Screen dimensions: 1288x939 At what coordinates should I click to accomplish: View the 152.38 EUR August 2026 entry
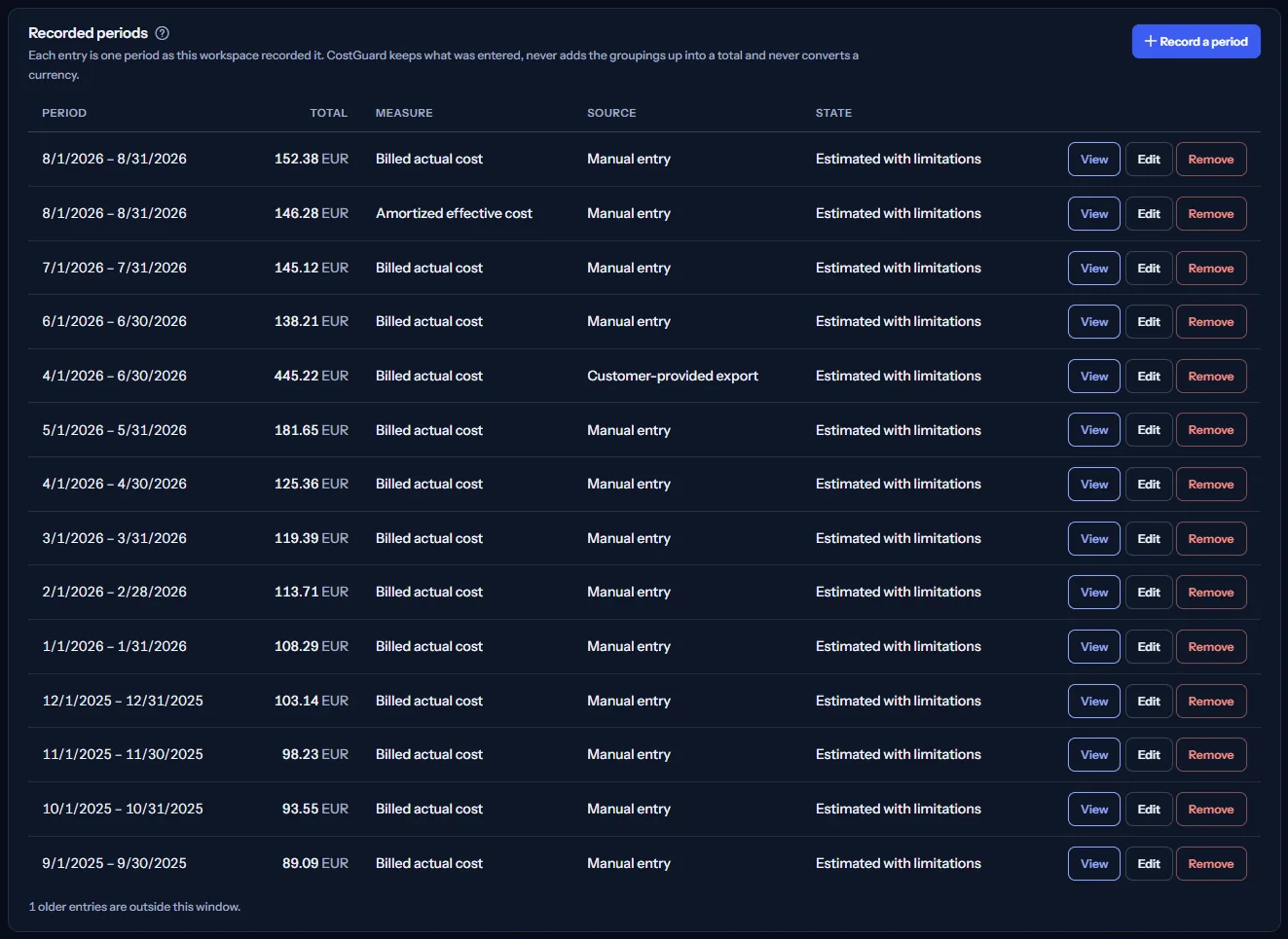click(1094, 160)
